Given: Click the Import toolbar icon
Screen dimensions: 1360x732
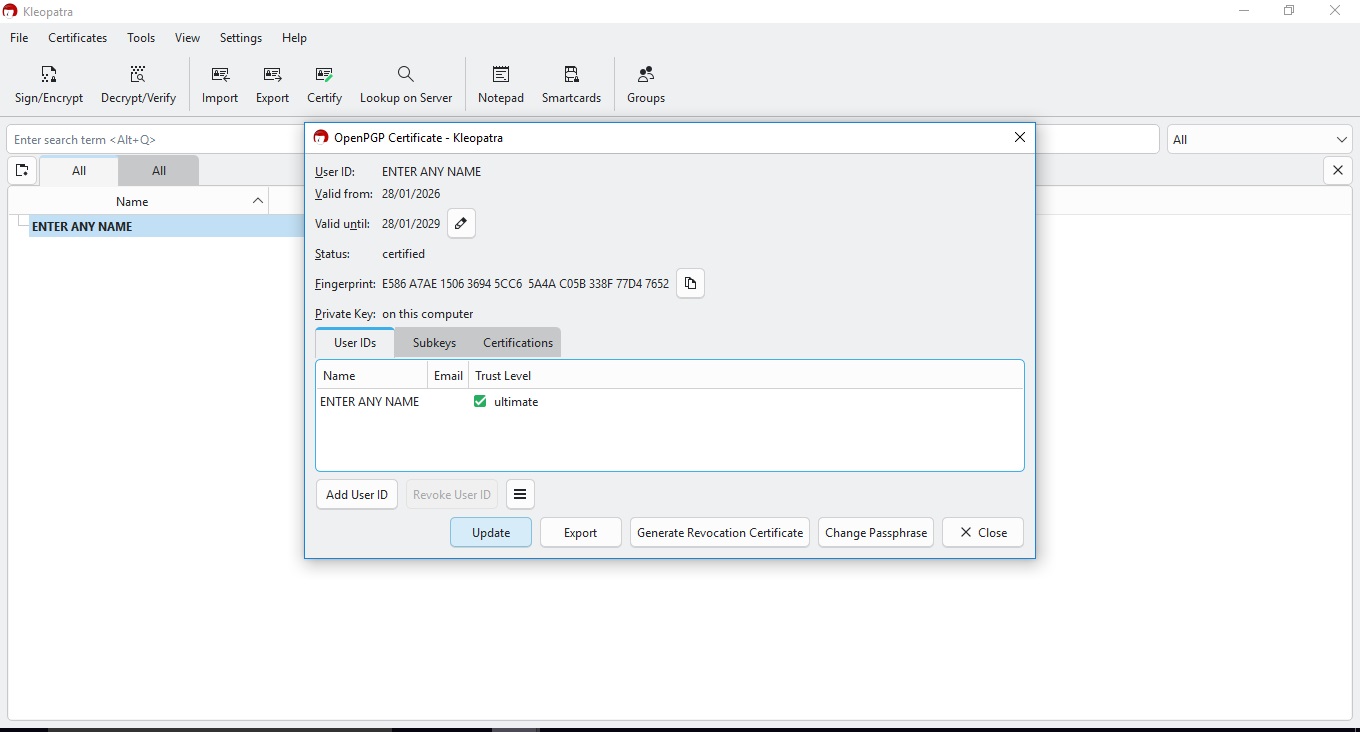Looking at the screenshot, I should [x=220, y=85].
